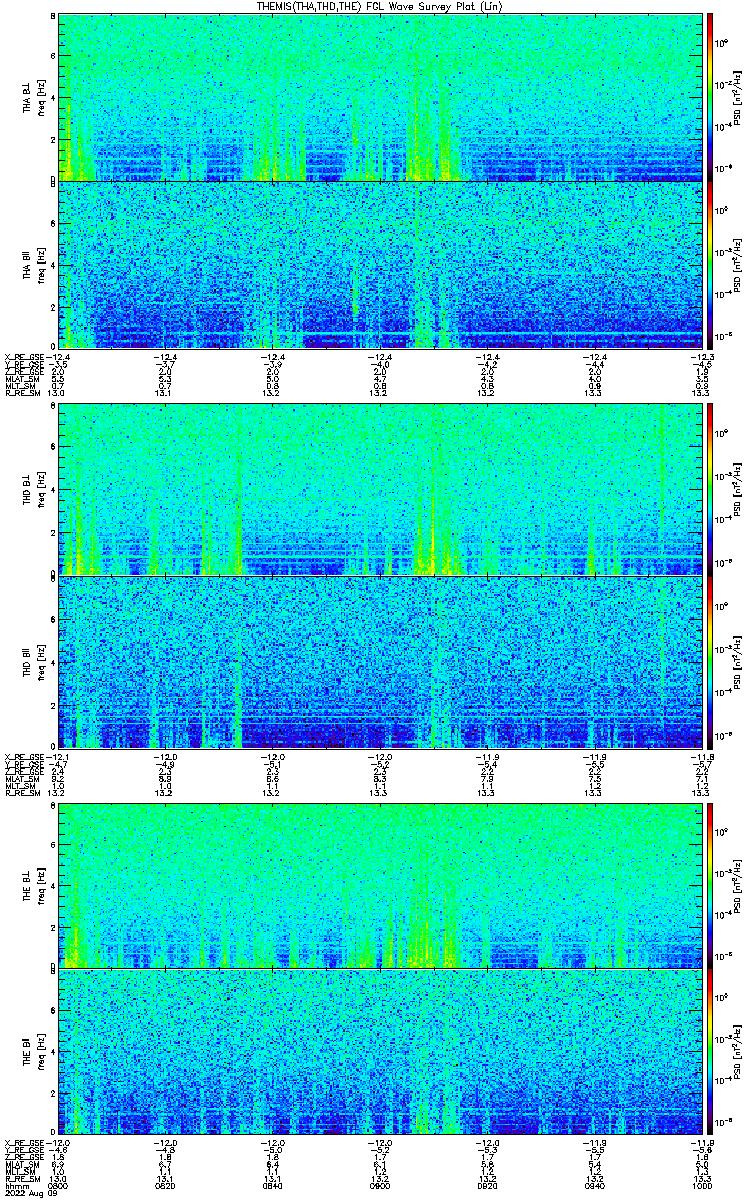Click the PSD color bar beside THA B-perpendicular
This screenshot has width=750, height=1200.
pos(711,97)
